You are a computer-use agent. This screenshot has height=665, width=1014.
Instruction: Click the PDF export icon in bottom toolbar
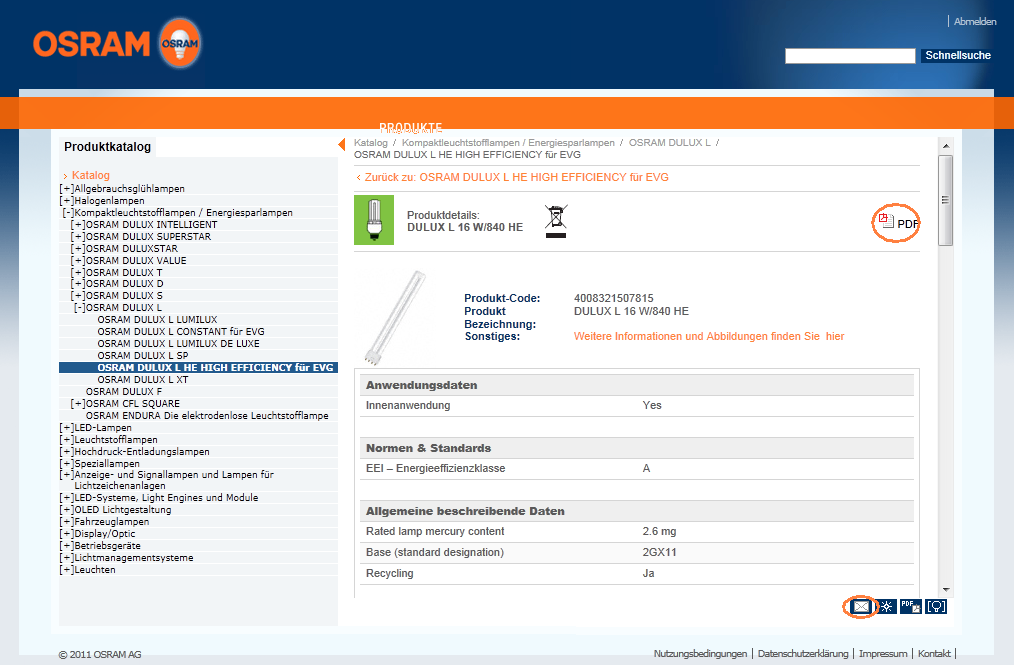tap(911, 607)
